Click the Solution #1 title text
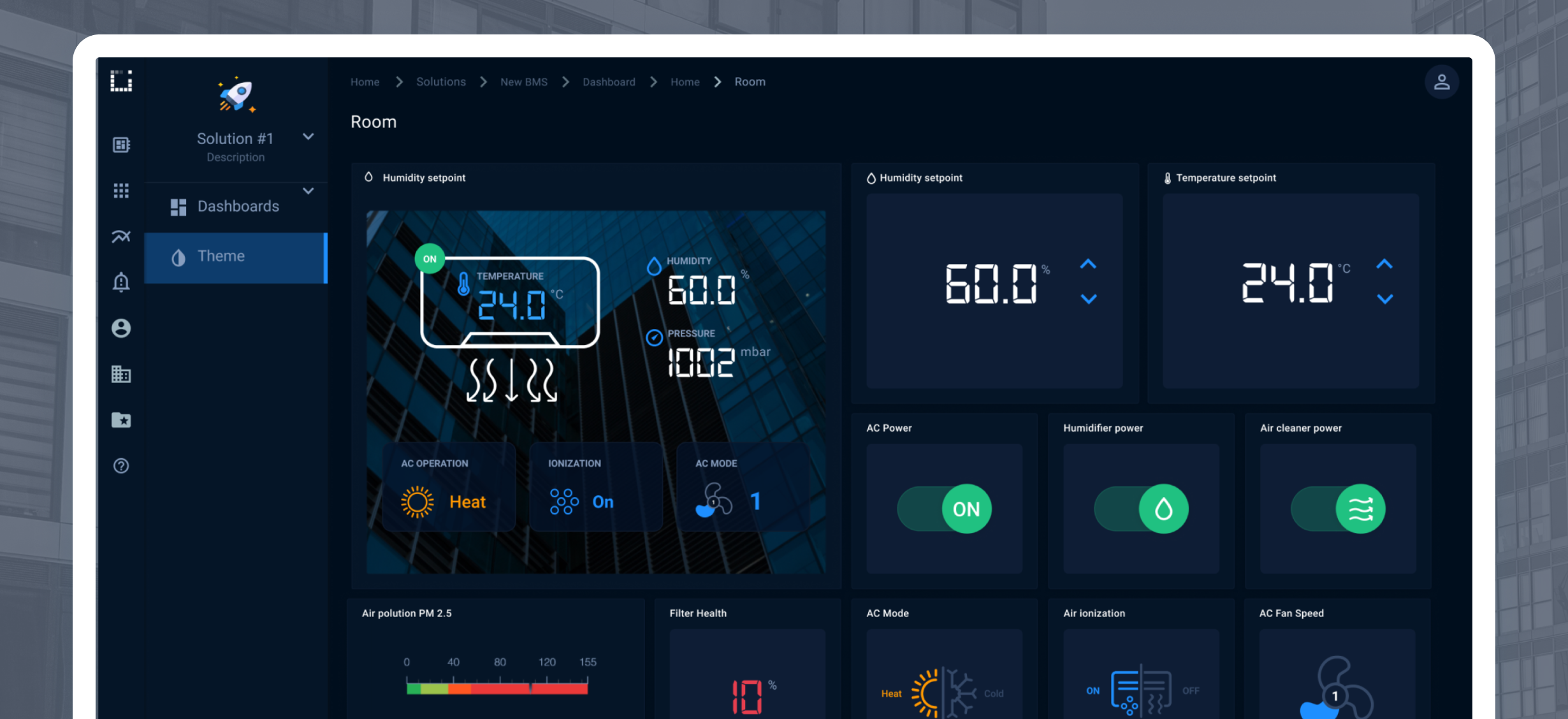This screenshot has height=719, width=1568. click(x=235, y=138)
